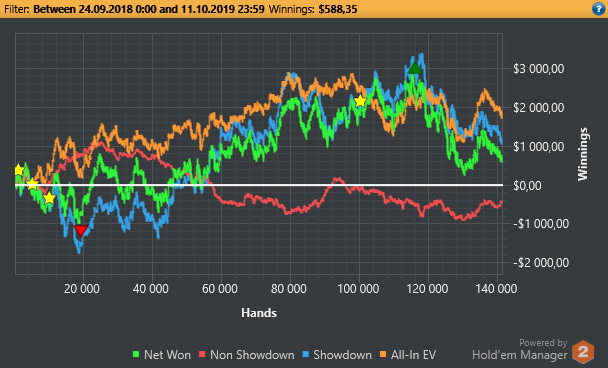Click the $0,00 axis label
This screenshot has width=608, height=368.
click(x=528, y=185)
